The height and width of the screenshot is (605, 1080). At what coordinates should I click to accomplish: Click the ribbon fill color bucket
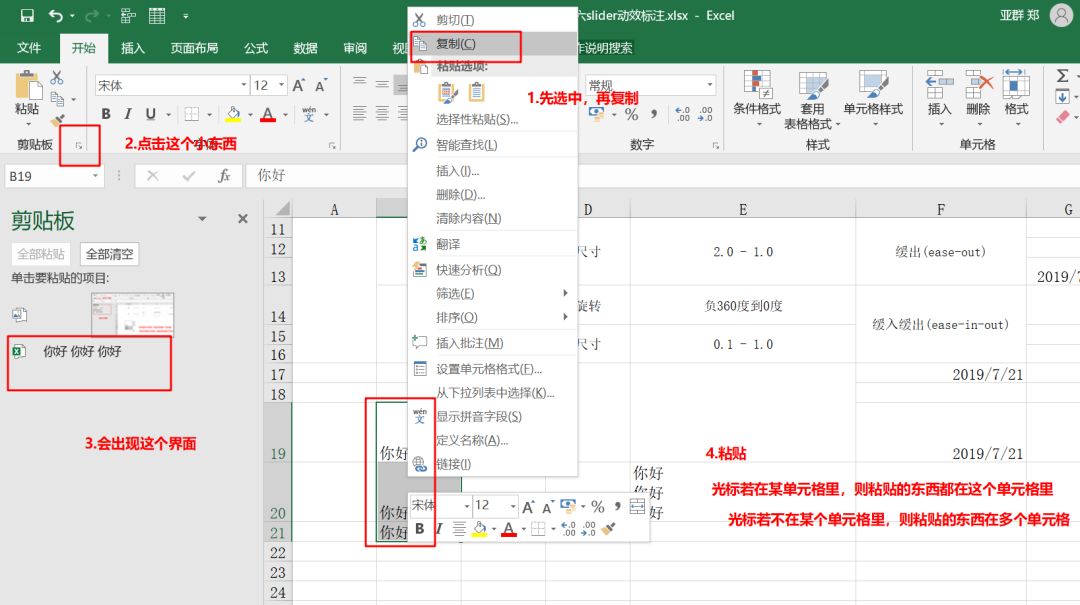[233, 114]
